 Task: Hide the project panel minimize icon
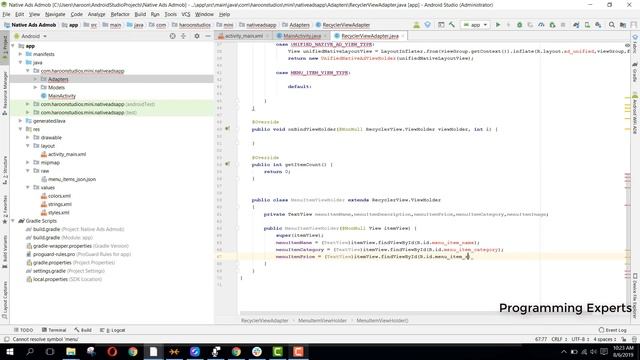coord(208,36)
